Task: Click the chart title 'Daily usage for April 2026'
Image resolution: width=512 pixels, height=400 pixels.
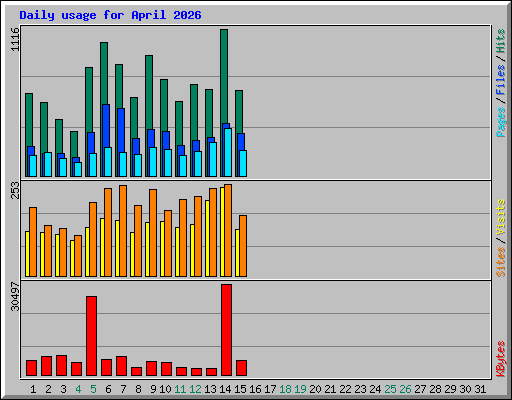Action: point(110,15)
